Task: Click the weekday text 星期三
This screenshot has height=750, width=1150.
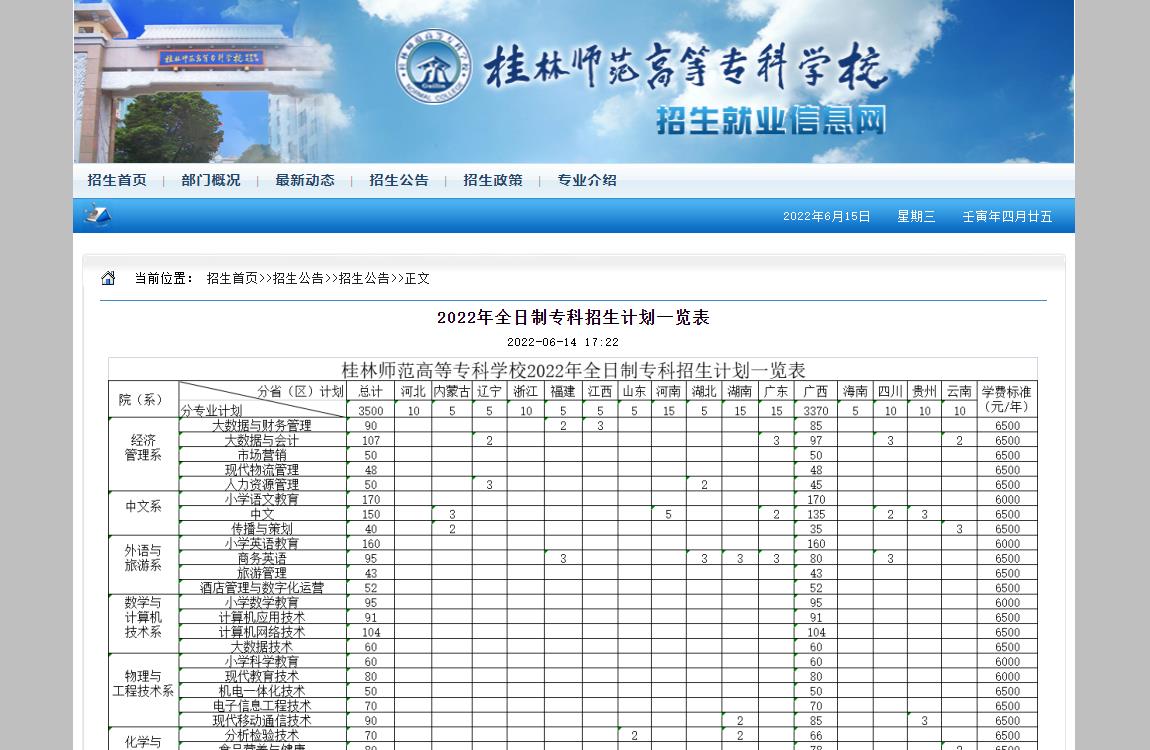Action: click(x=916, y=216)
